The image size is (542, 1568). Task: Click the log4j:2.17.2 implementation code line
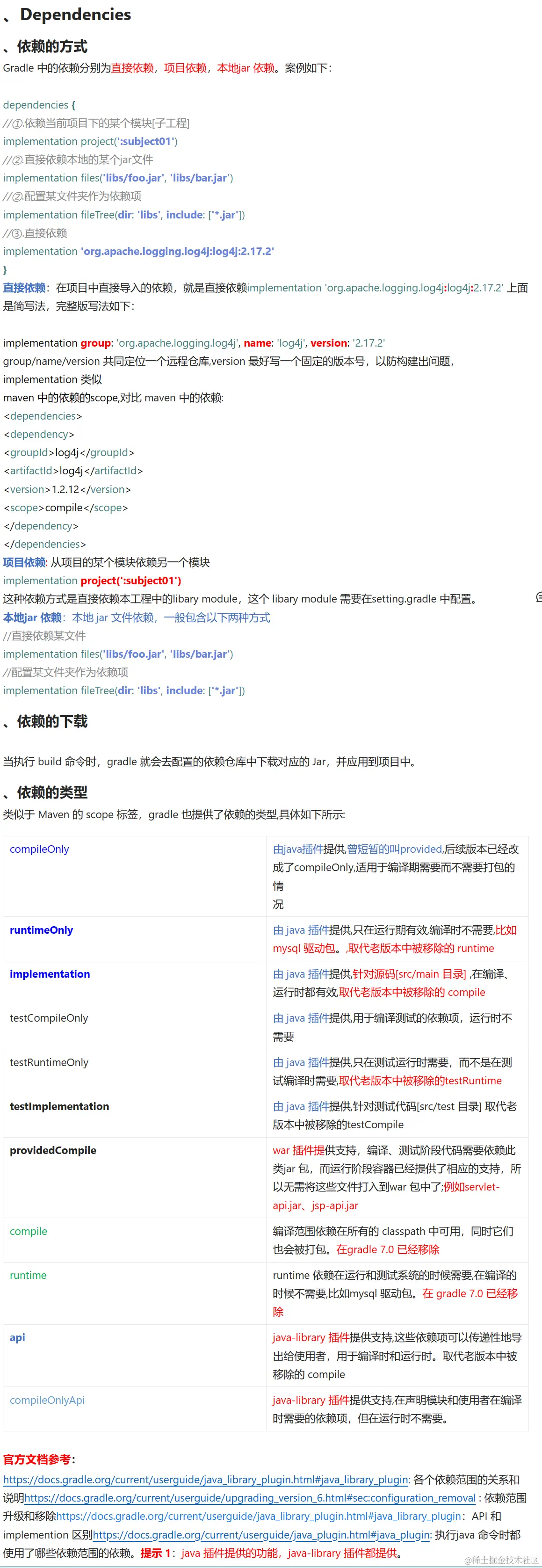(x=139, y=251)
